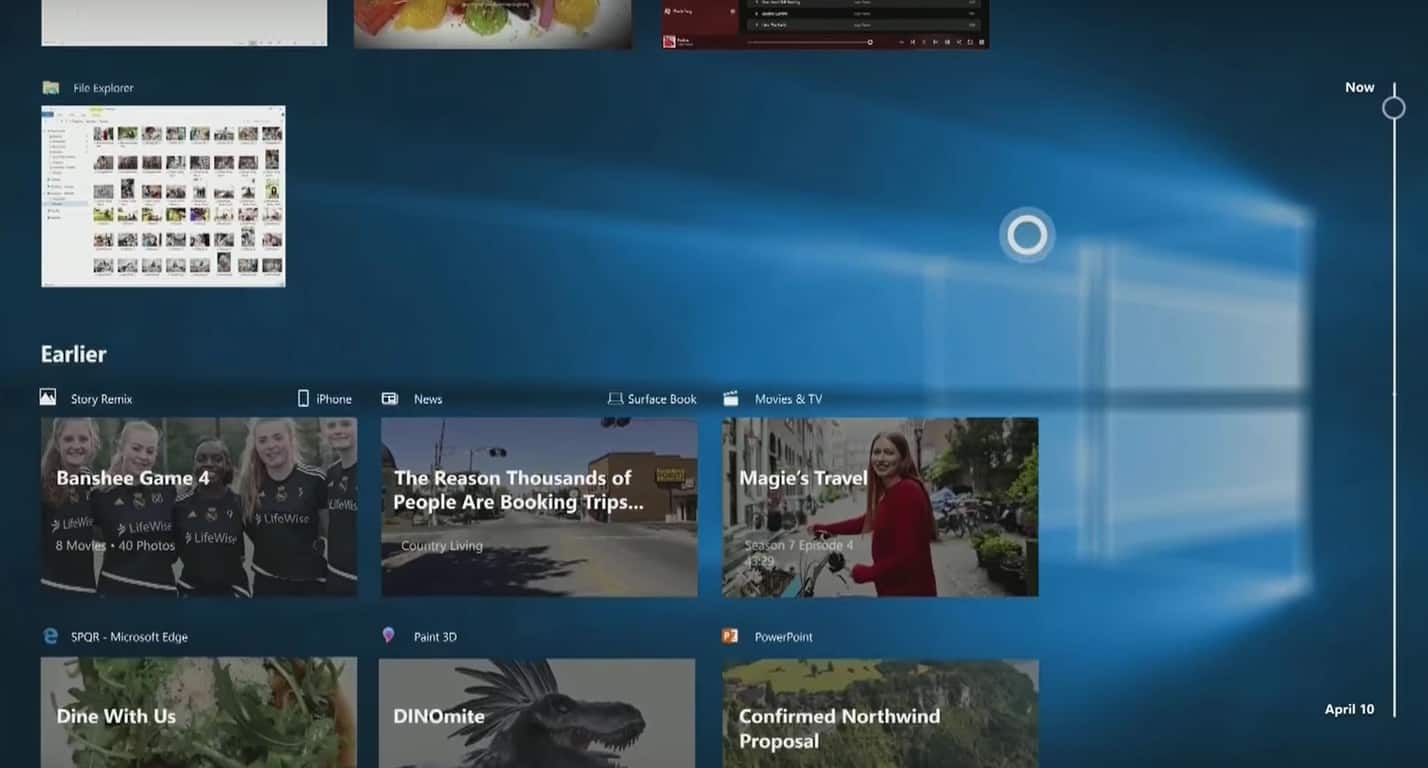Open the Confirmed Northwind Proposal card
The image size is (1428, 768).
pyautogui.click(x=880, y=712)
